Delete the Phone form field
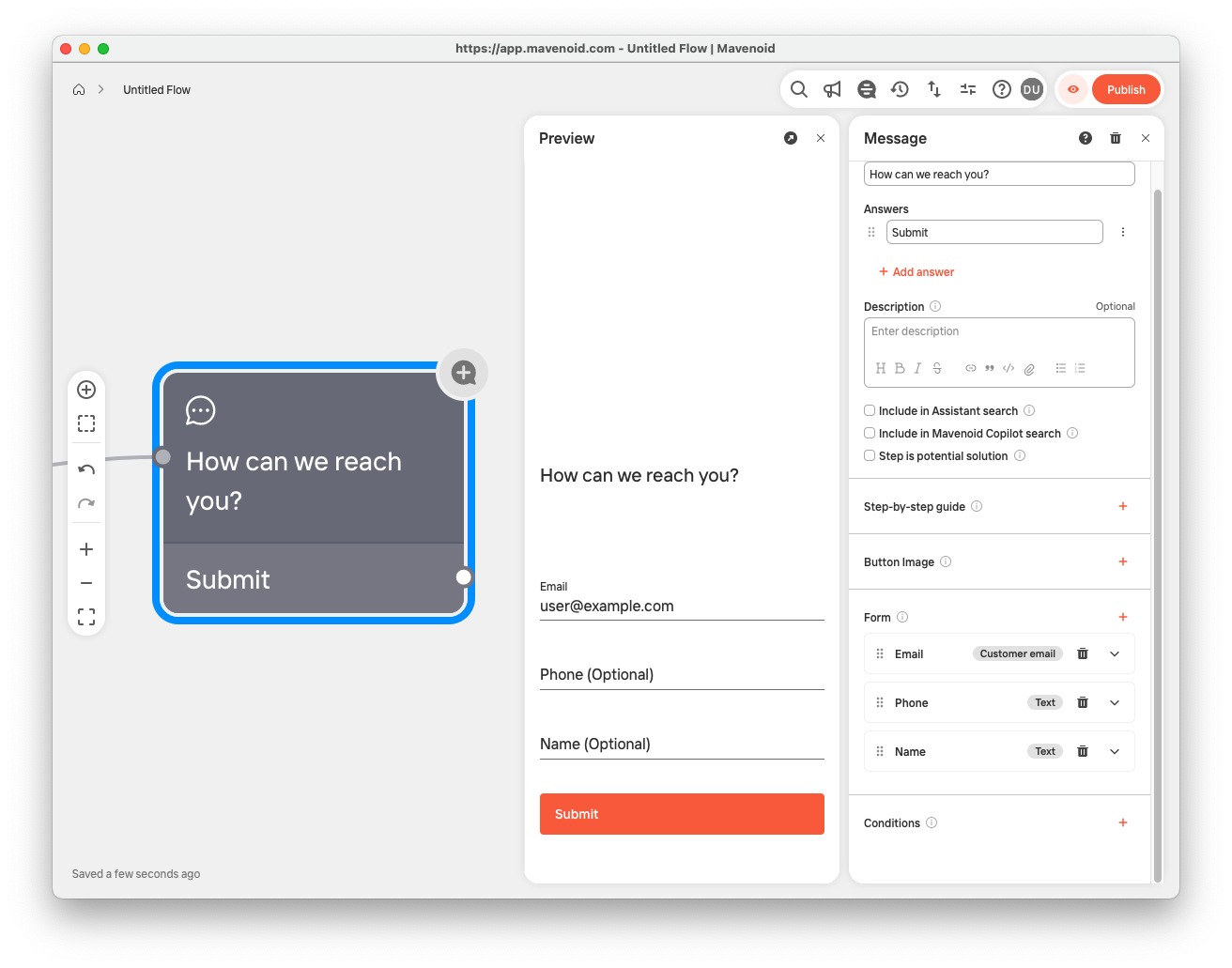 pyautogui.click(x=1083, y=702)
